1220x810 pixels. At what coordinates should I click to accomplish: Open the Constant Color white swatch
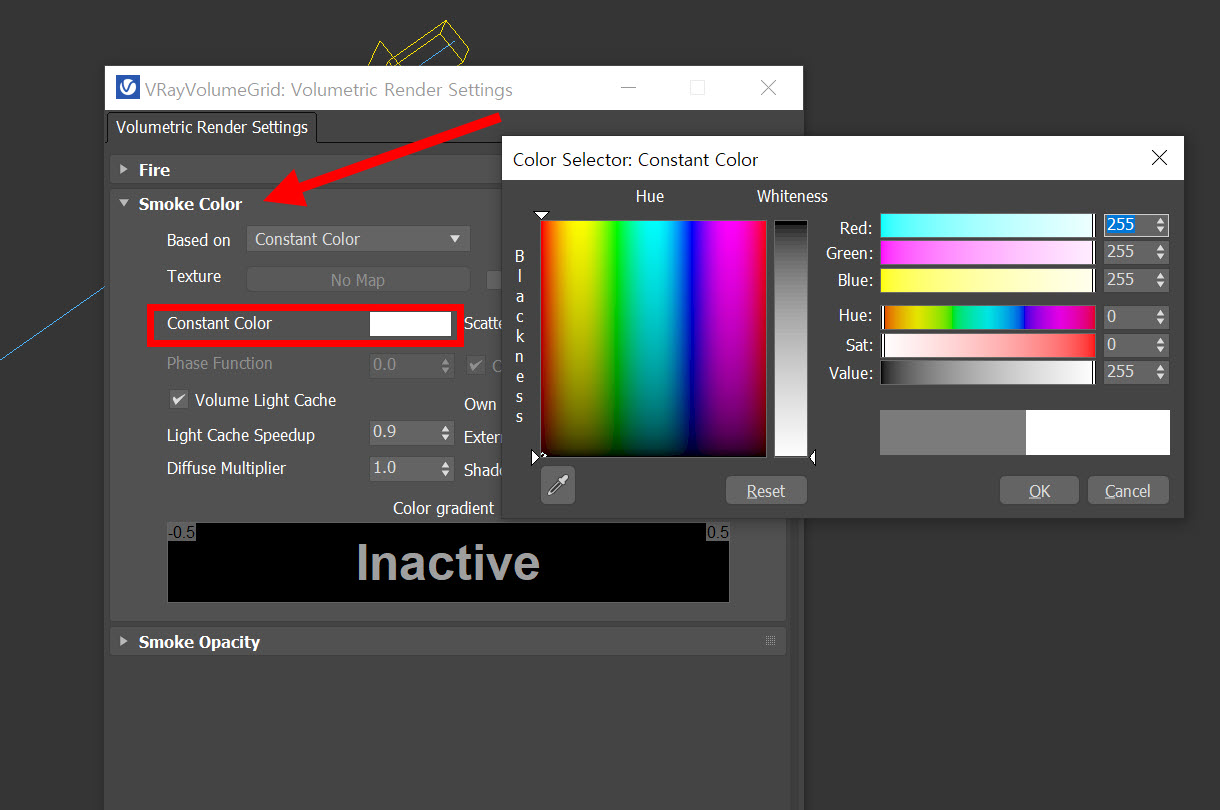pyautogui.click(x=410, y=323)
